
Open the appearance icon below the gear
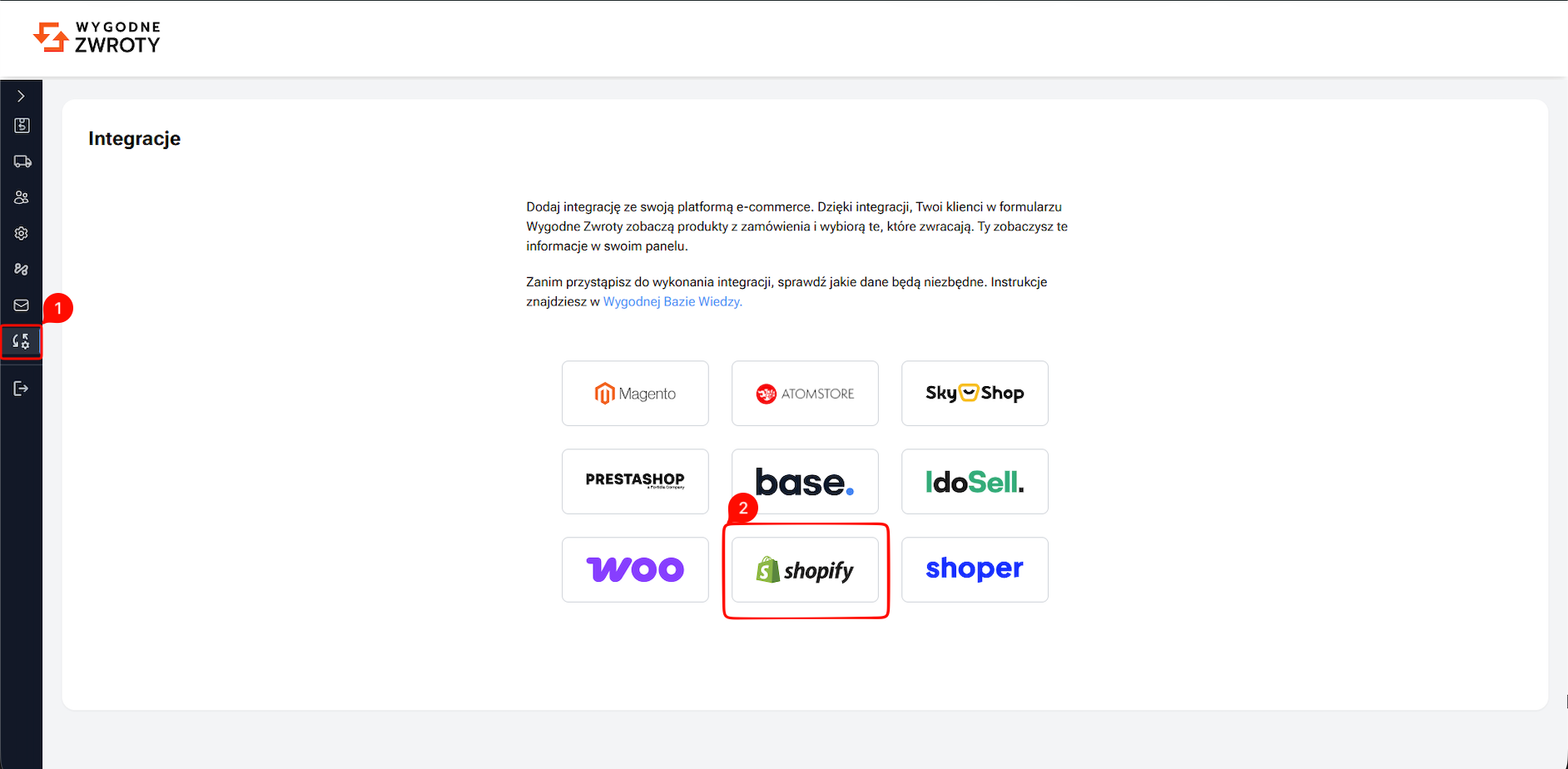coord(22,269)
